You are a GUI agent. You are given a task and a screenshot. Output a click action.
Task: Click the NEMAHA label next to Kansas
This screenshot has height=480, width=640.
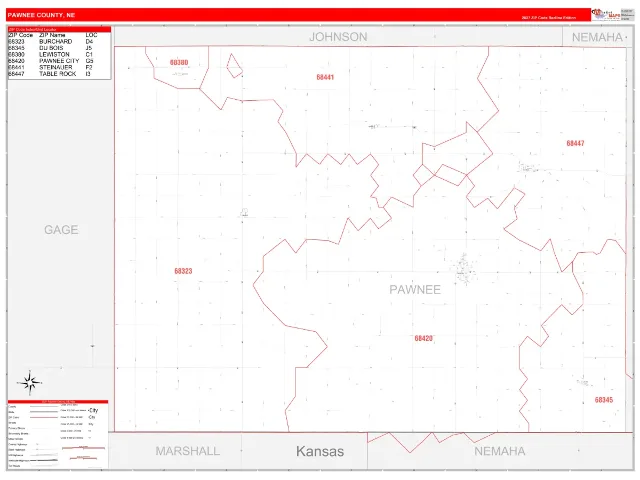pyautogui.click(x=500, y=451)
